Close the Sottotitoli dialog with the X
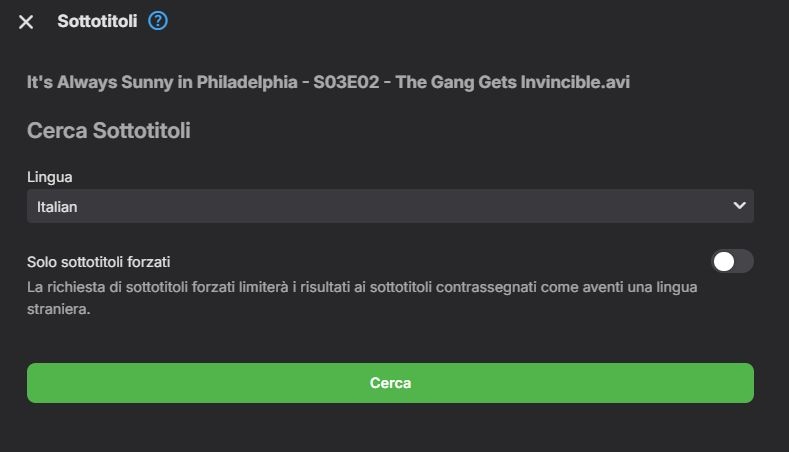The height and width of the screenshot is (452, 789). (x=26, y=22)
